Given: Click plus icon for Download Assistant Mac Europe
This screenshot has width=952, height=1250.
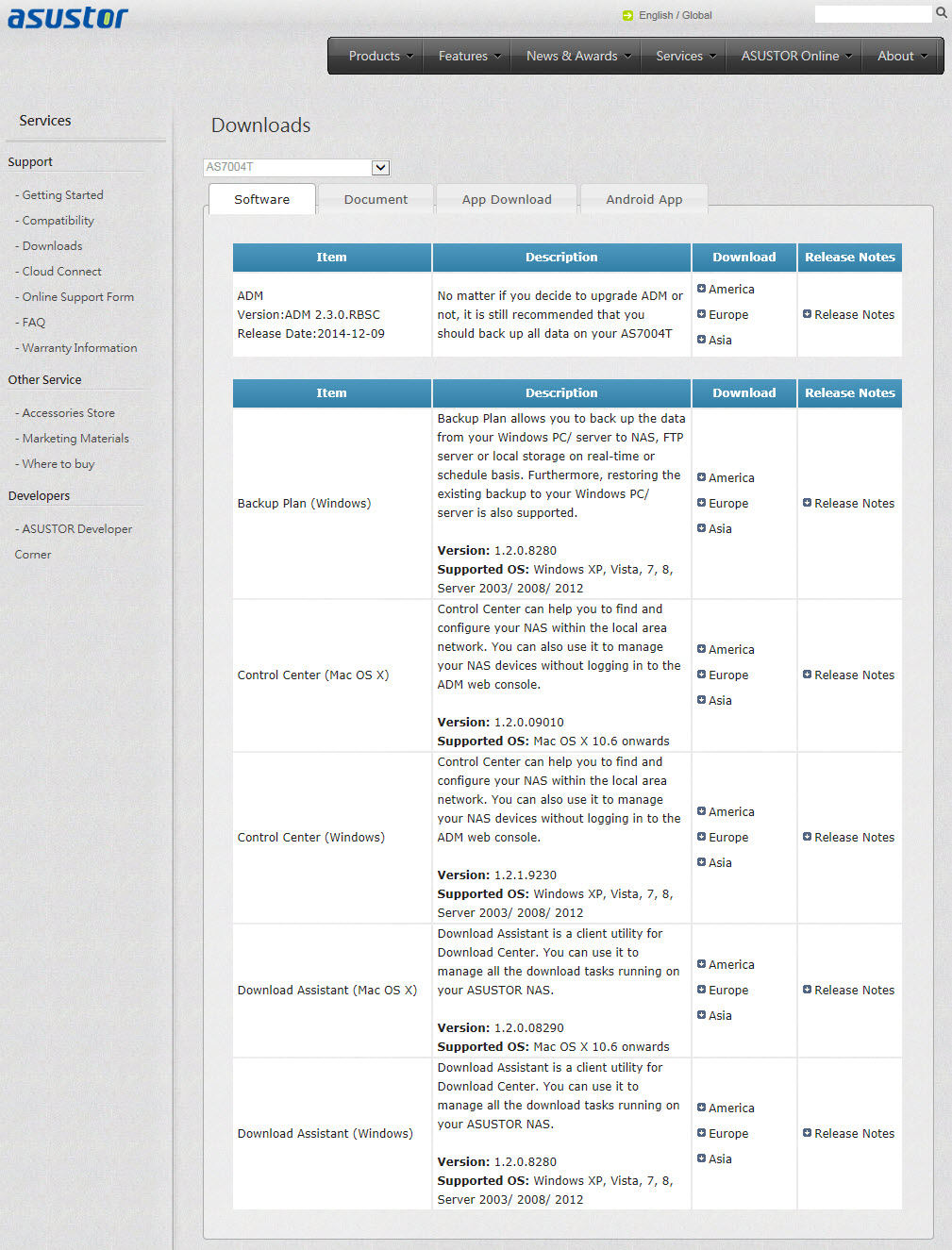Looking at the screenshot, I should (x=701, y=990).
